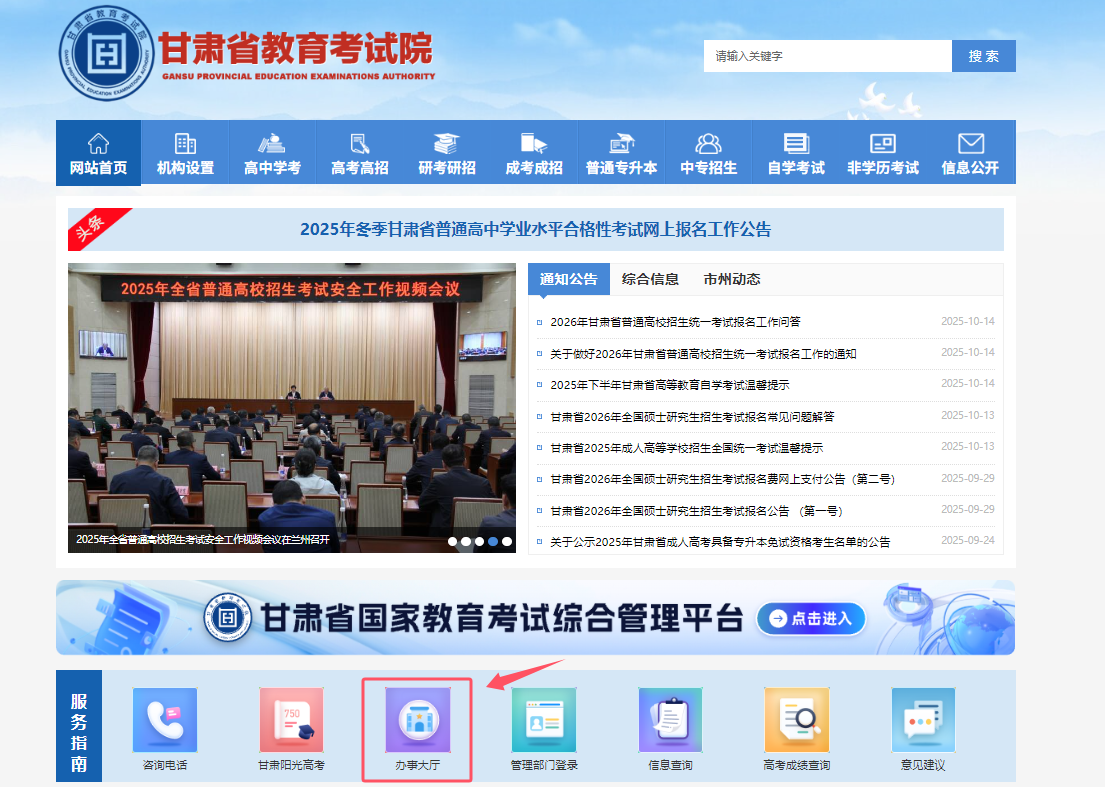Click the 搜索 search button
This screenshot has width=1105, height=787.
[x=983, y=56]
